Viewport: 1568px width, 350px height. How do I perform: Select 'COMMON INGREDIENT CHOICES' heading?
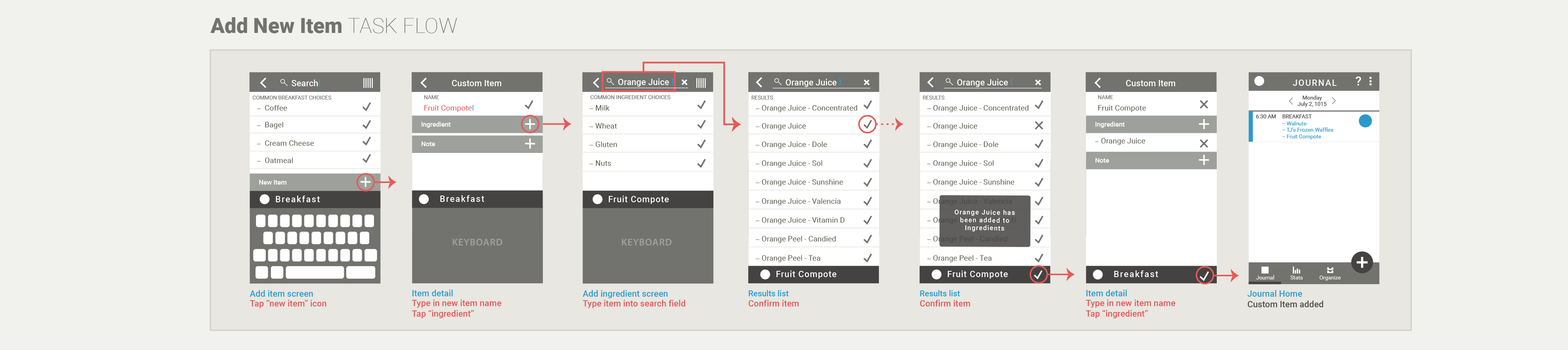(630, 97)
